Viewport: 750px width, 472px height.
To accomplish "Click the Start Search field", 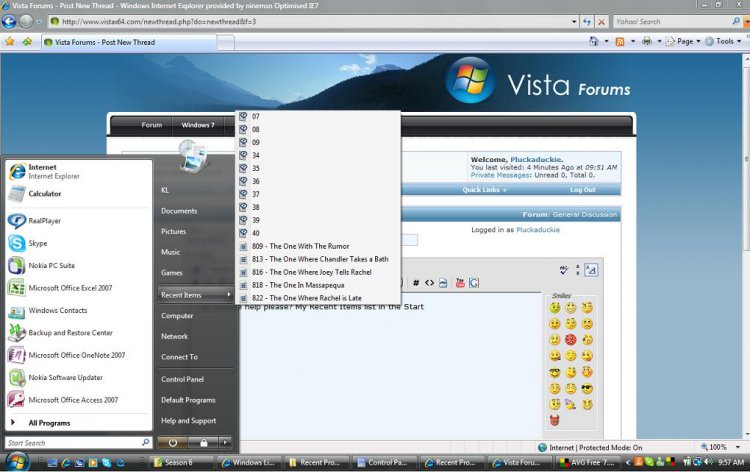I will 78,443.
